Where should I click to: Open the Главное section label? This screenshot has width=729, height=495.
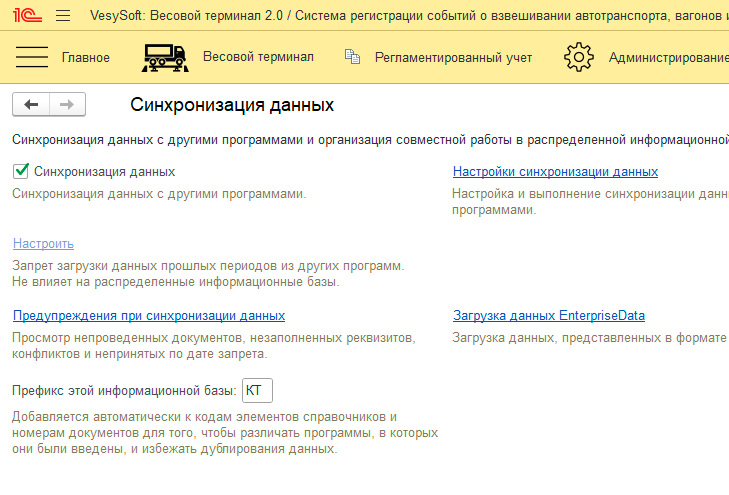coord(85,57)
